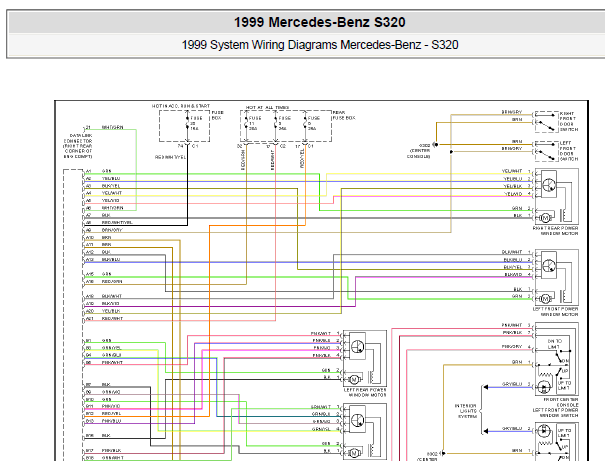Click the A19 BLK/VIO pin row
Image resolution: width=605 pixels, height=461 pixels.
click(x=102, y=304)
